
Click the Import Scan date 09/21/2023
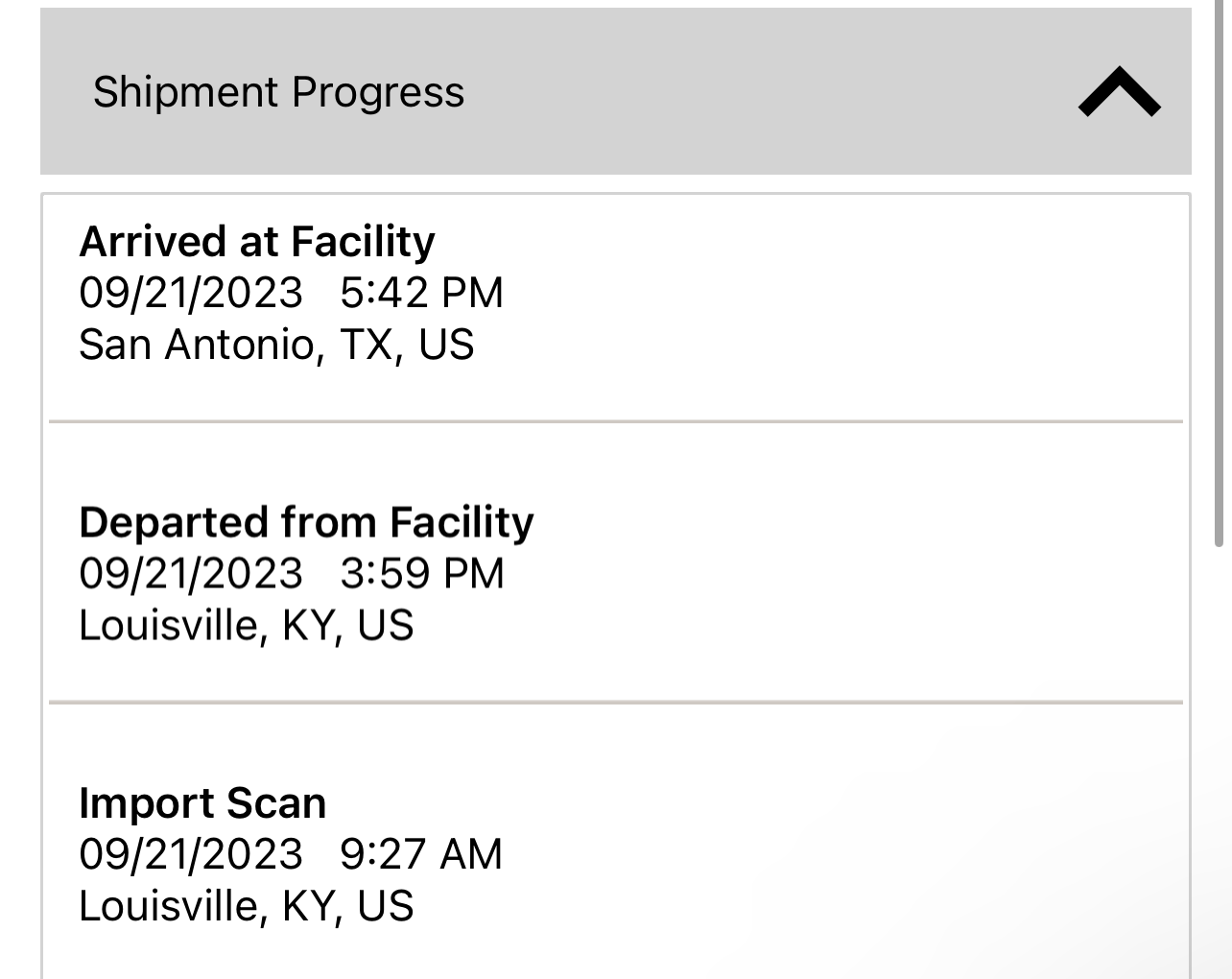point(191,854)
